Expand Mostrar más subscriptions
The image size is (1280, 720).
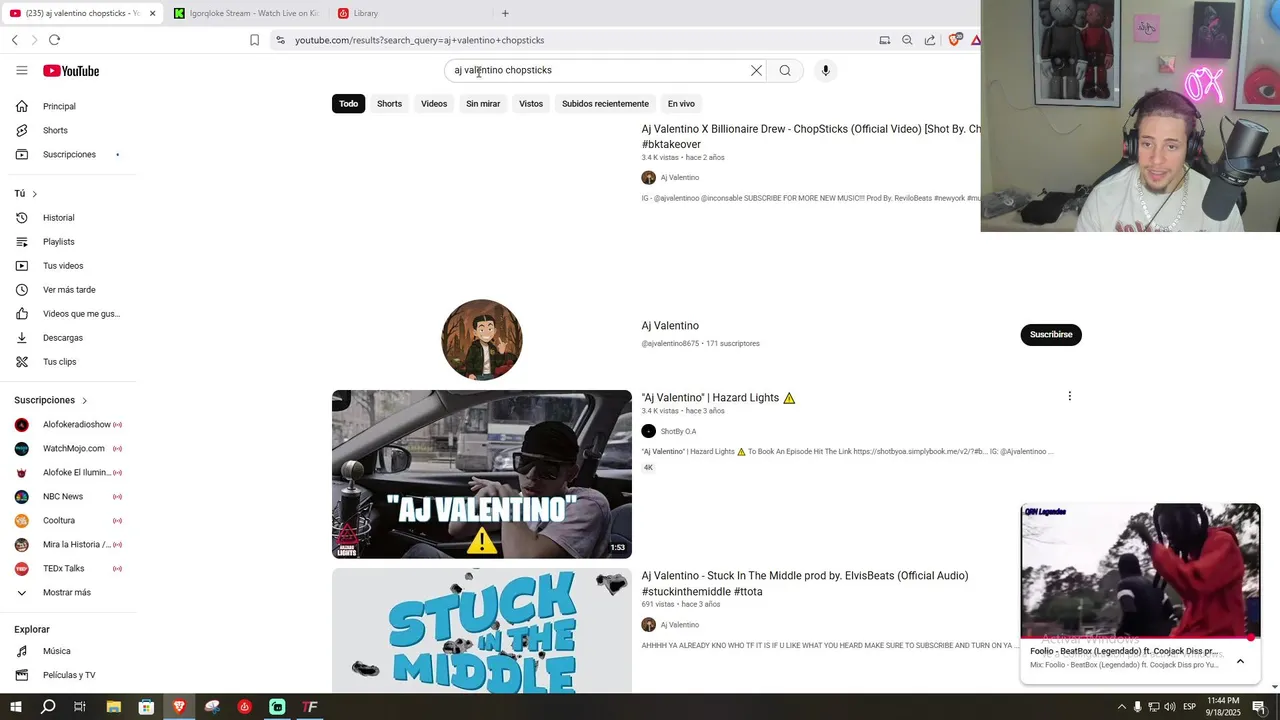[x=68, y=592]
